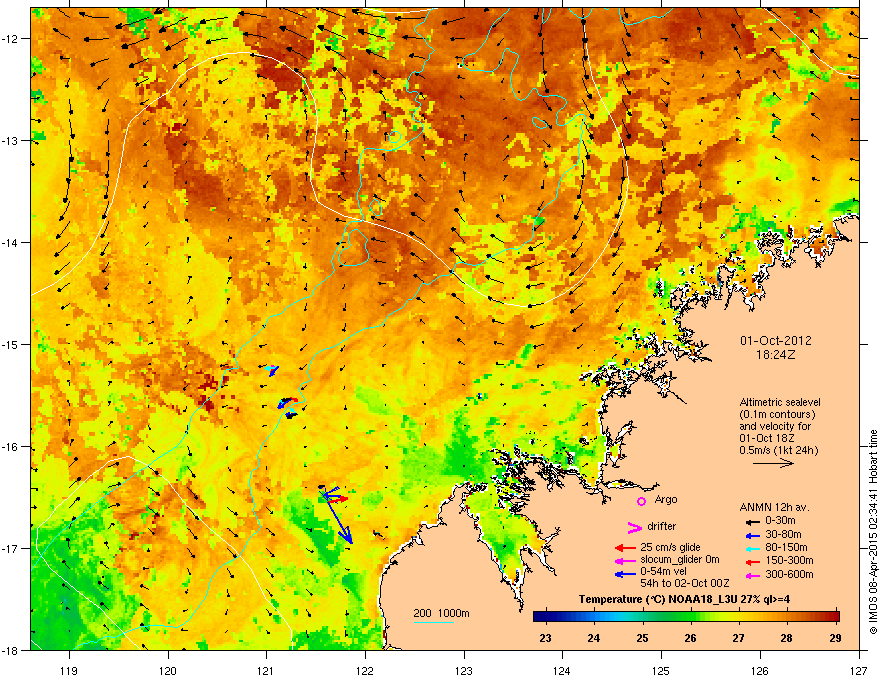This screenshot has height=680, width=880.
Task: Click the '54h to 02-Oct 00Z' text
Action: [684, 583]
